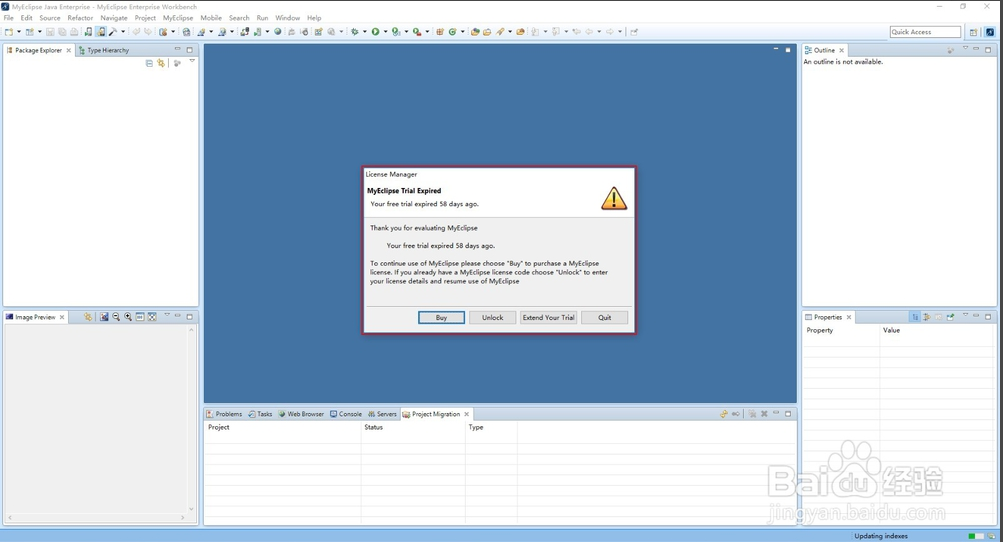Viewport: 1003px width, 542px height.
Task: Click Link with Editor icon in Image Preview
Action: click(x=88, y=317)
